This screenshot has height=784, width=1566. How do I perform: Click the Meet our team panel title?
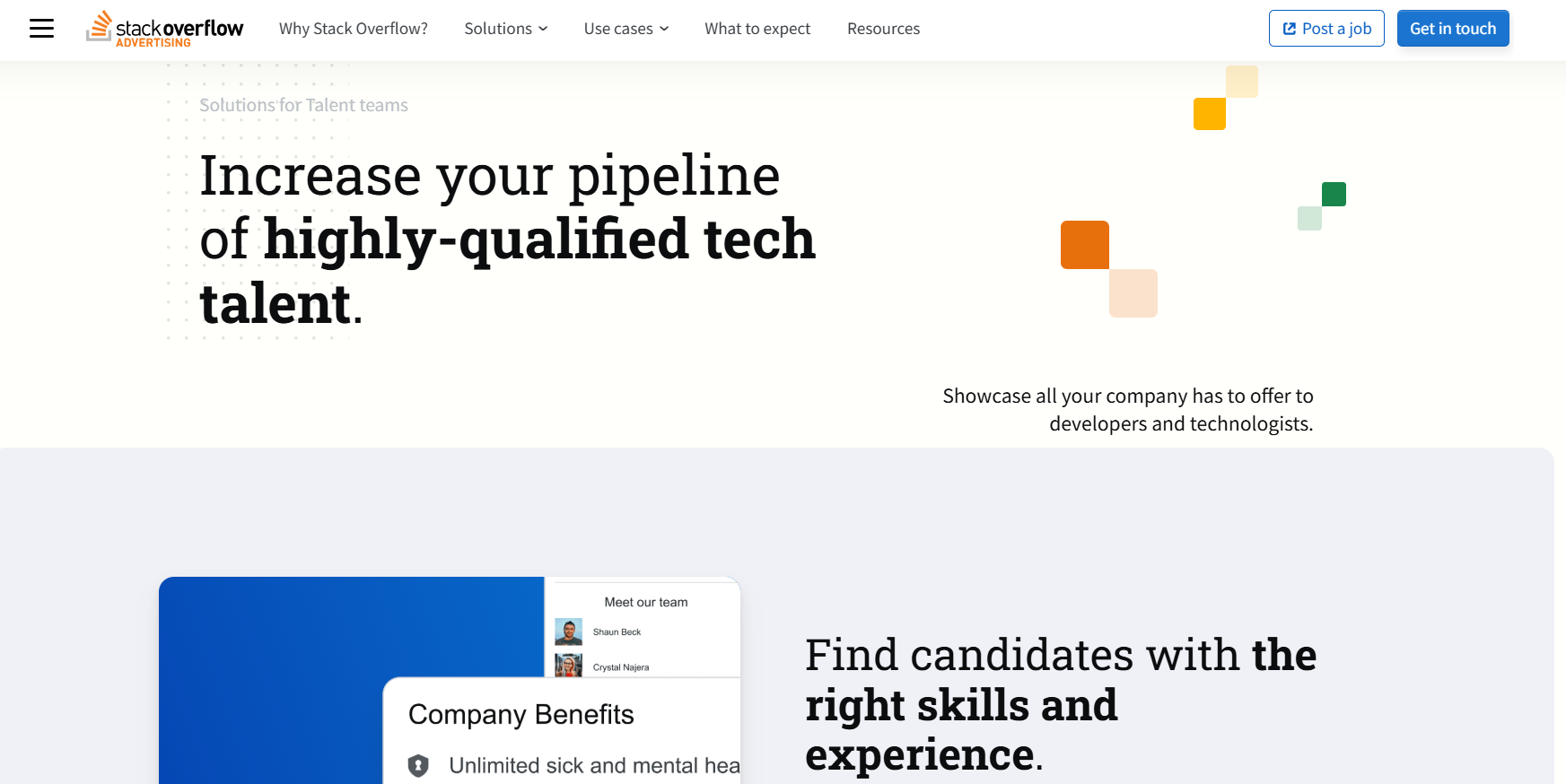point(646,603)
